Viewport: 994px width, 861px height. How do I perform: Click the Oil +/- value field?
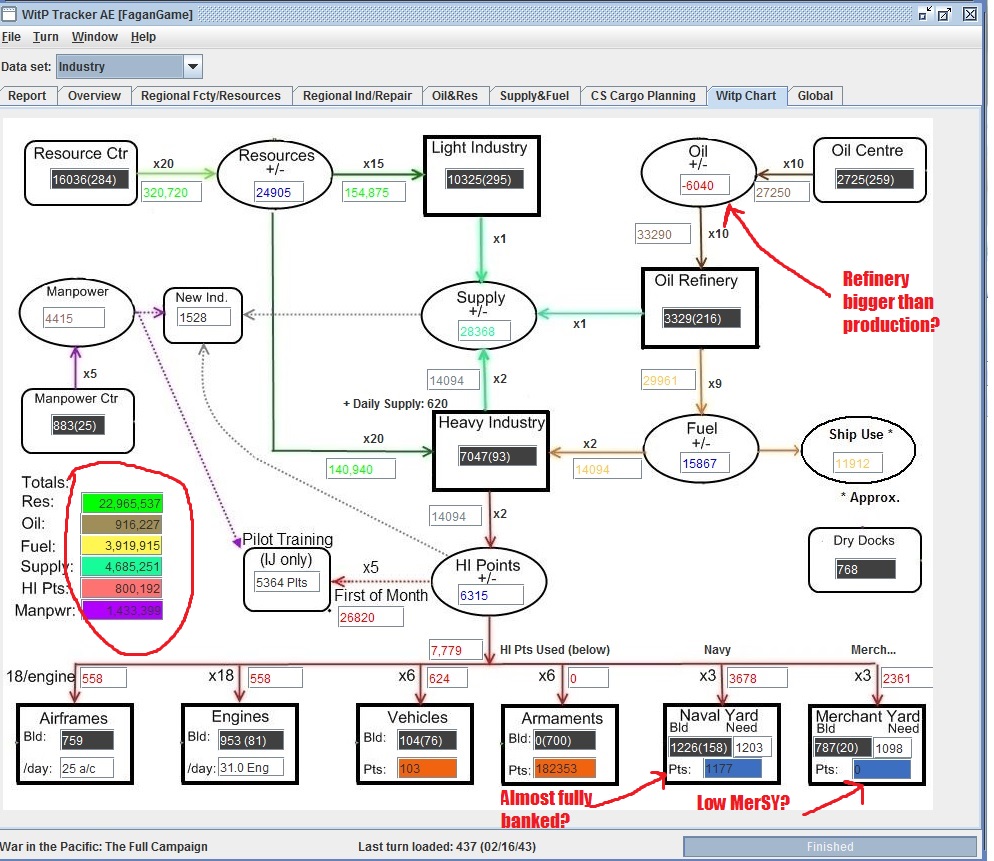click(704, 185)
